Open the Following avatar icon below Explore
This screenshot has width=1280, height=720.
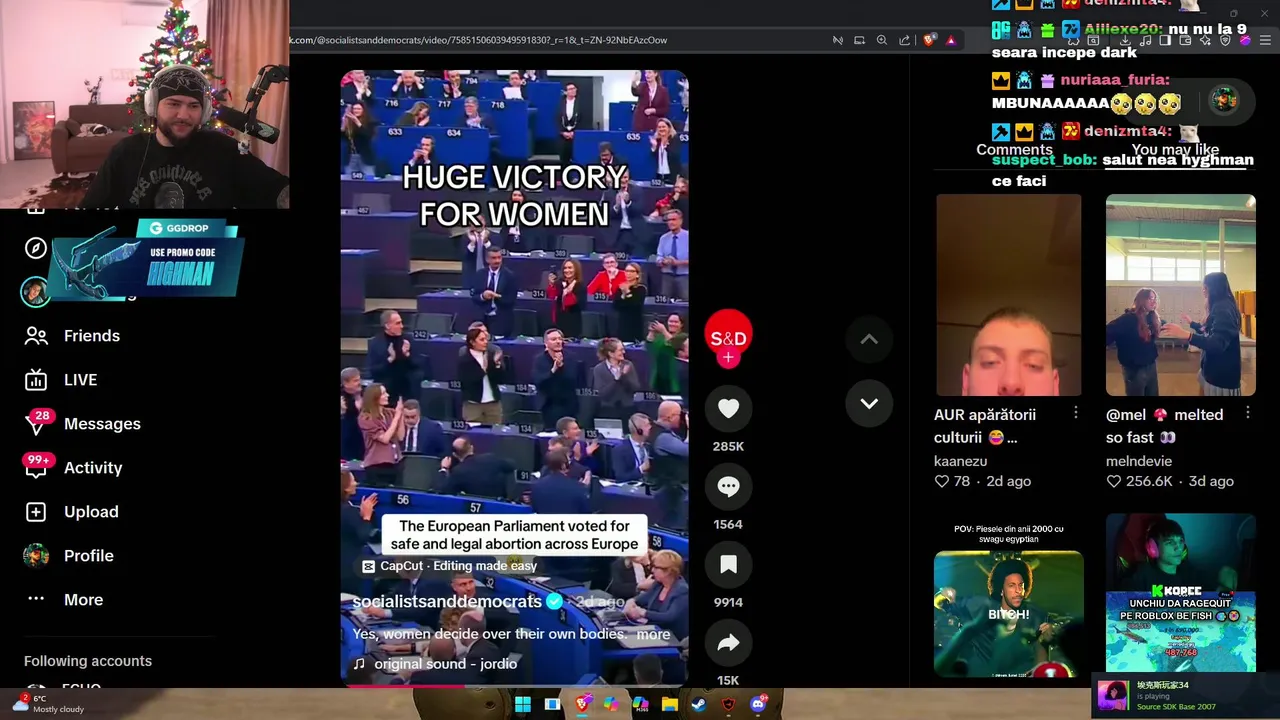click(35, 292)
